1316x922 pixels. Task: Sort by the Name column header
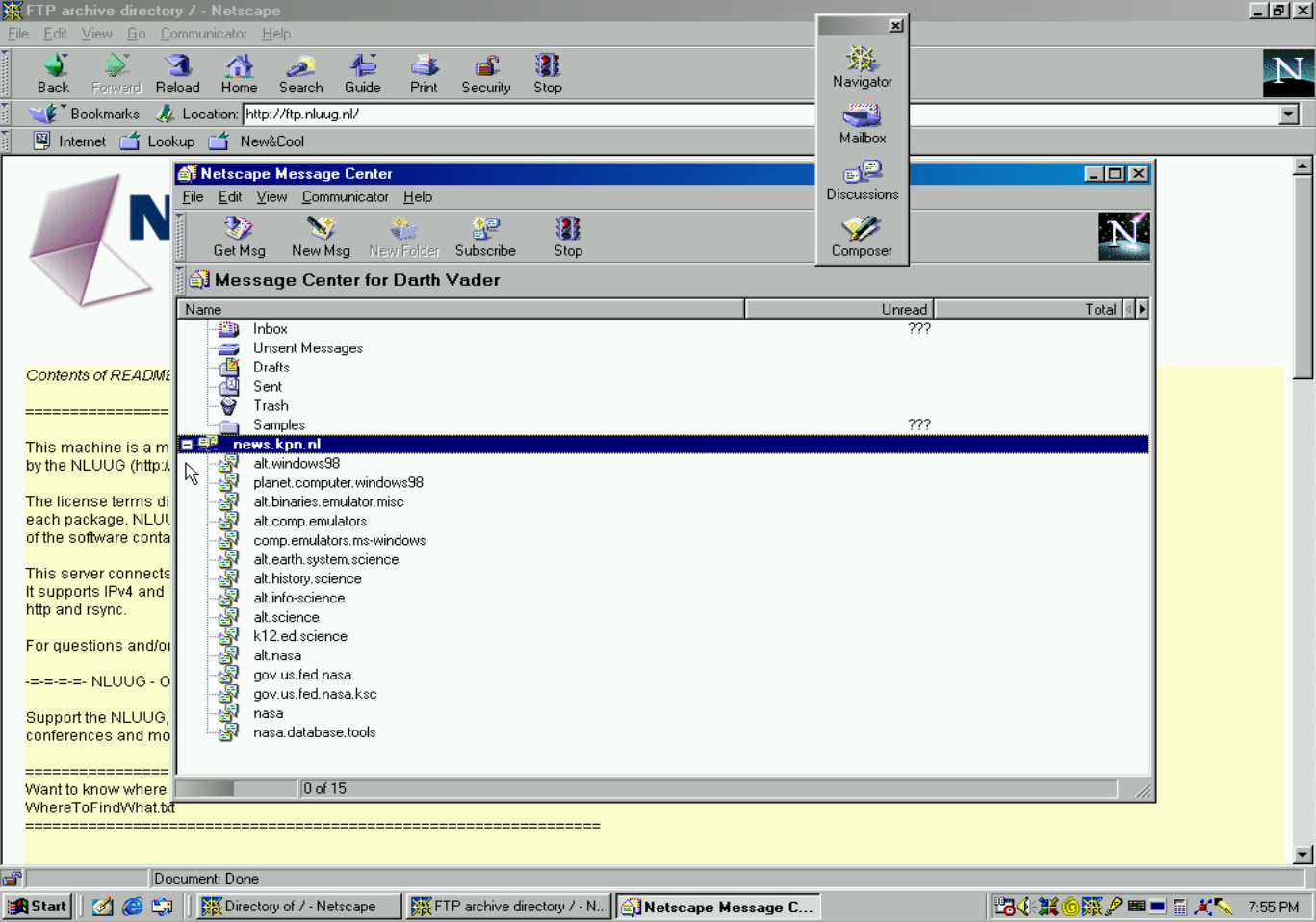click(x=461, y=309)
